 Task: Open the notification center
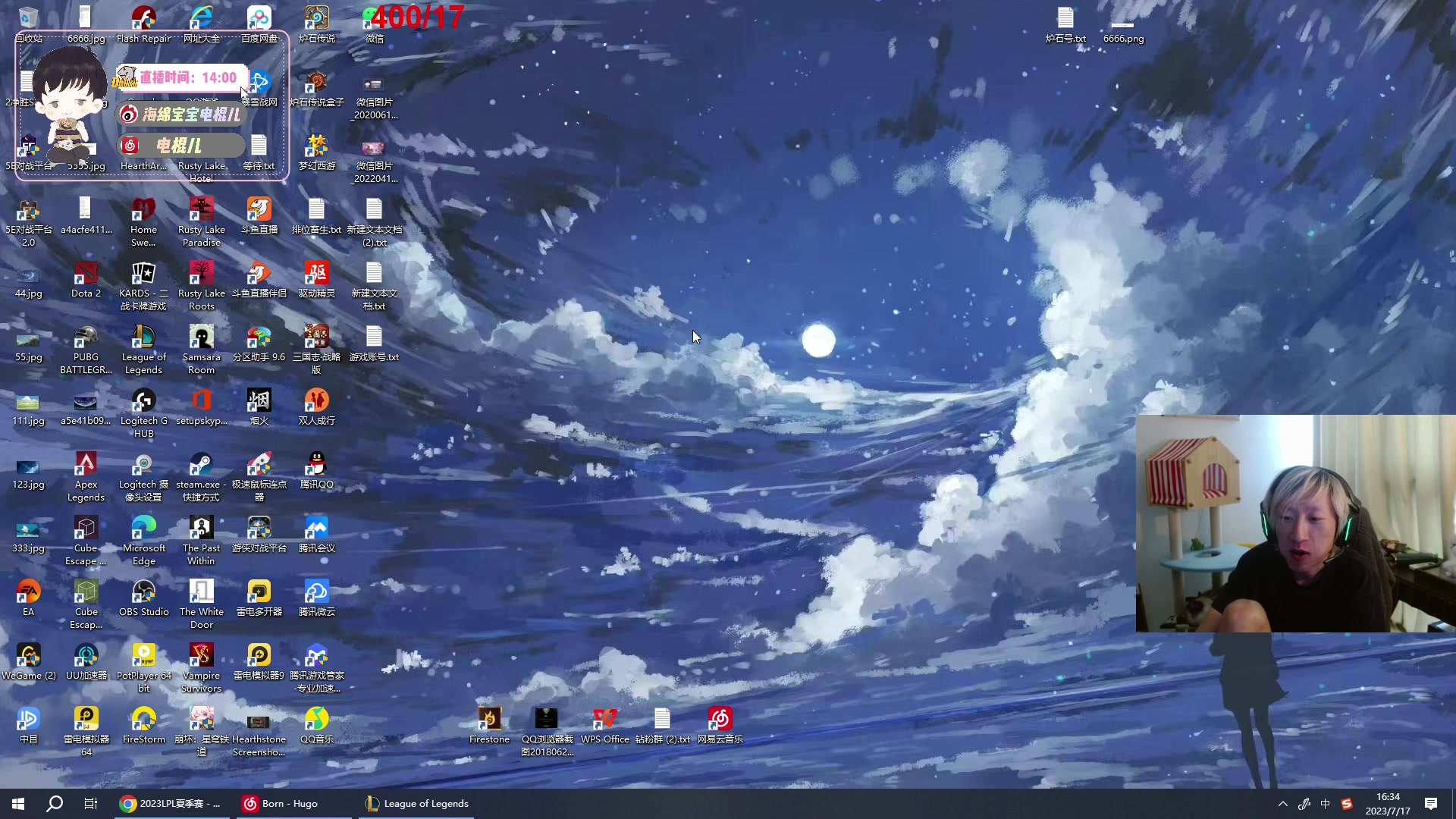(1431, 804)
